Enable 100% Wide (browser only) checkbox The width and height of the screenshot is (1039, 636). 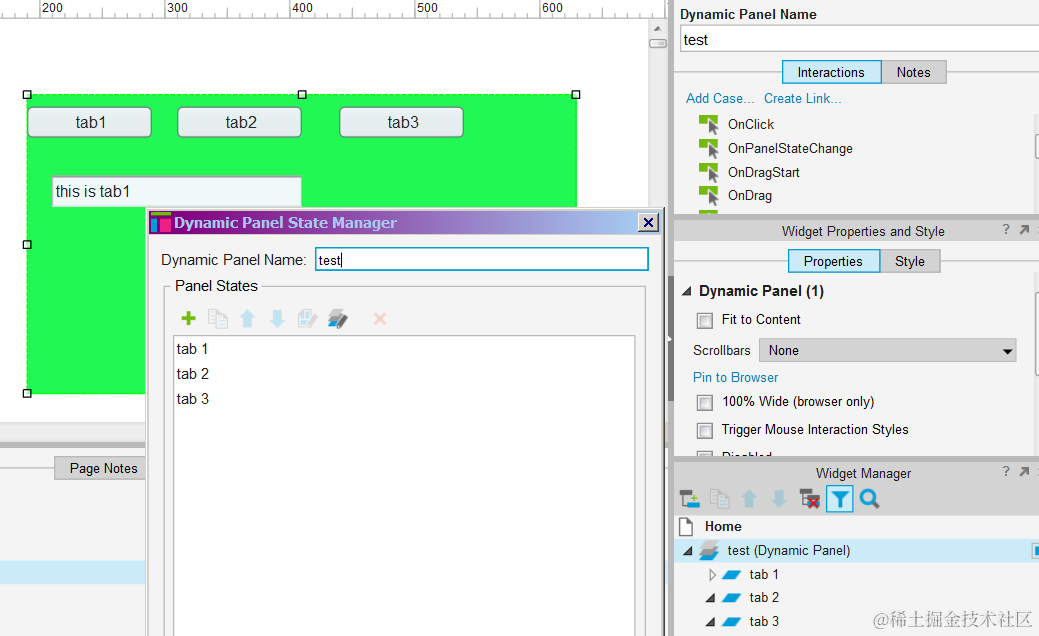point(705,403)
